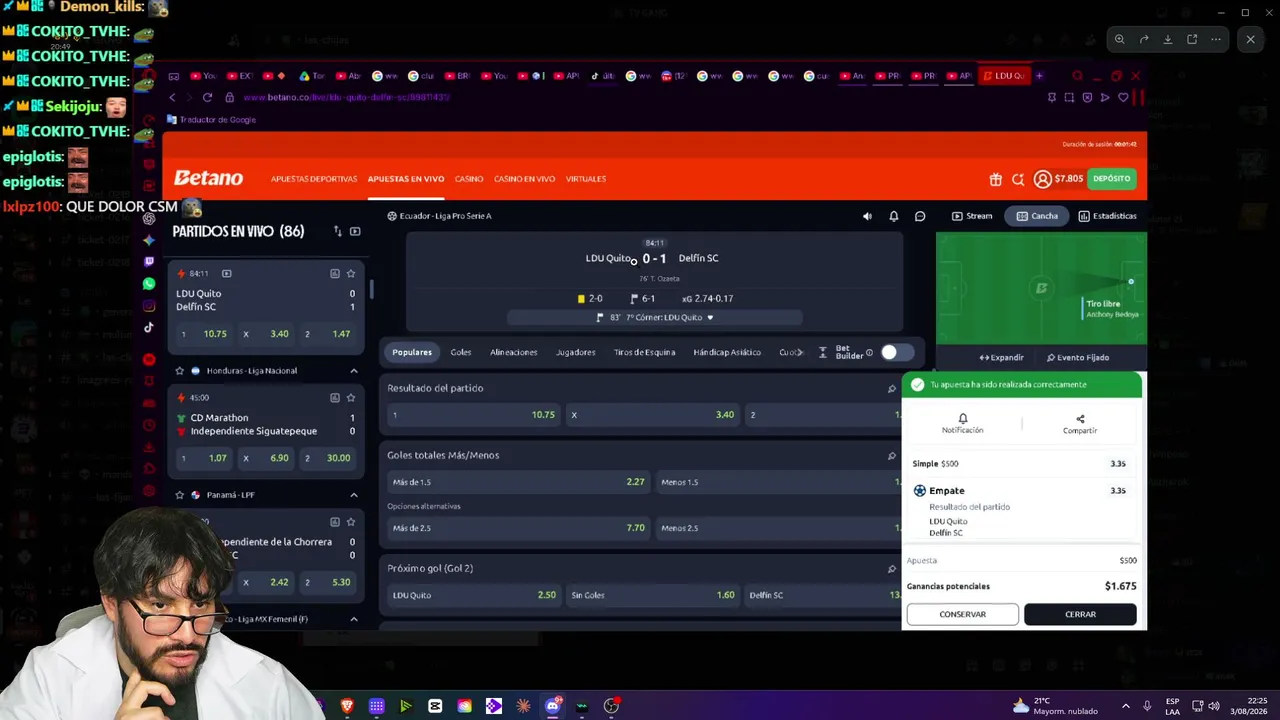1280x720 pixels.
Task: Open stats icon on CD Marathon card
Action: tap(335, 397)
